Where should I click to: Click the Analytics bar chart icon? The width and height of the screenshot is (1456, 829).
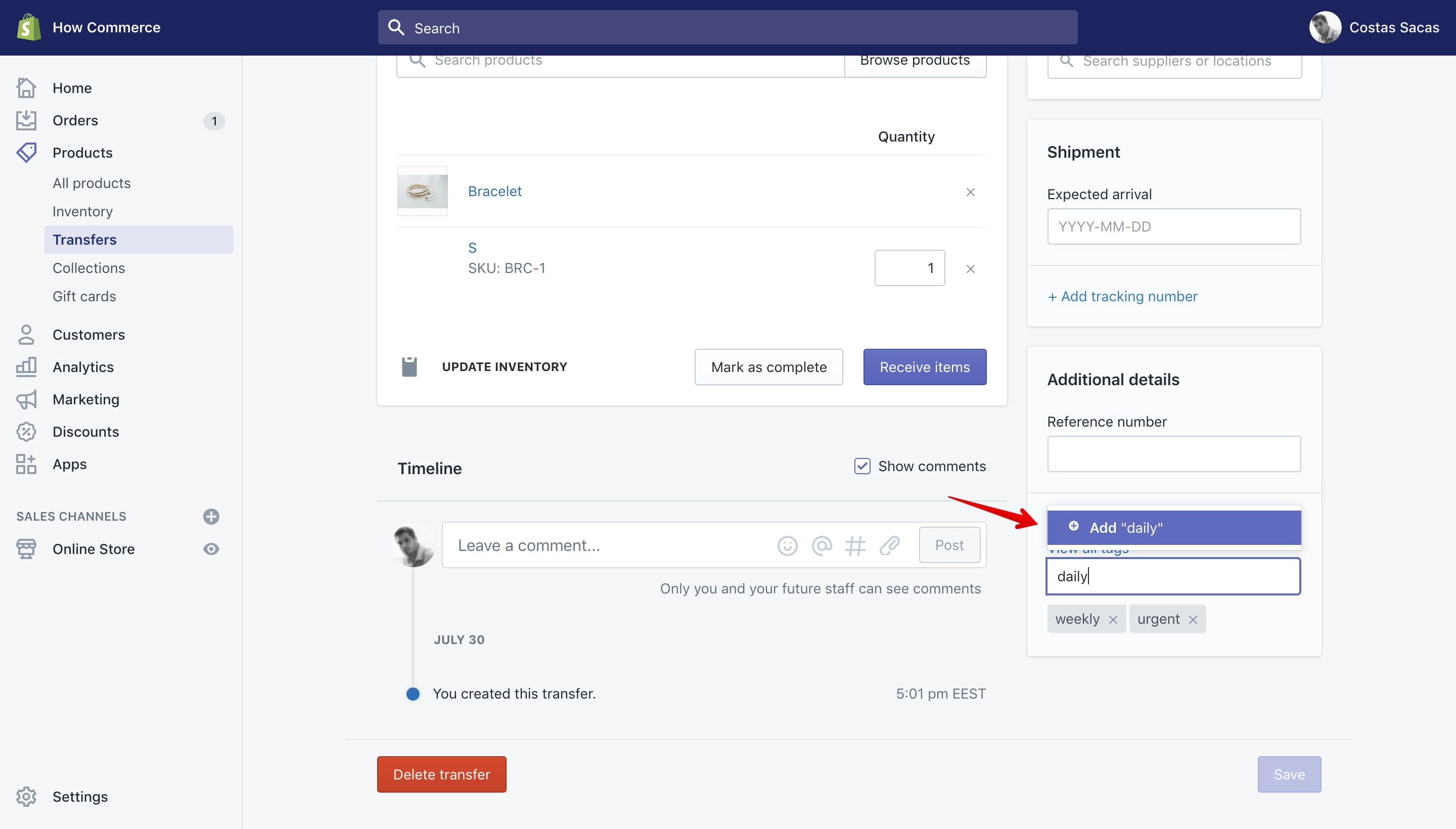pyautogui.click(x=26, y=367)
